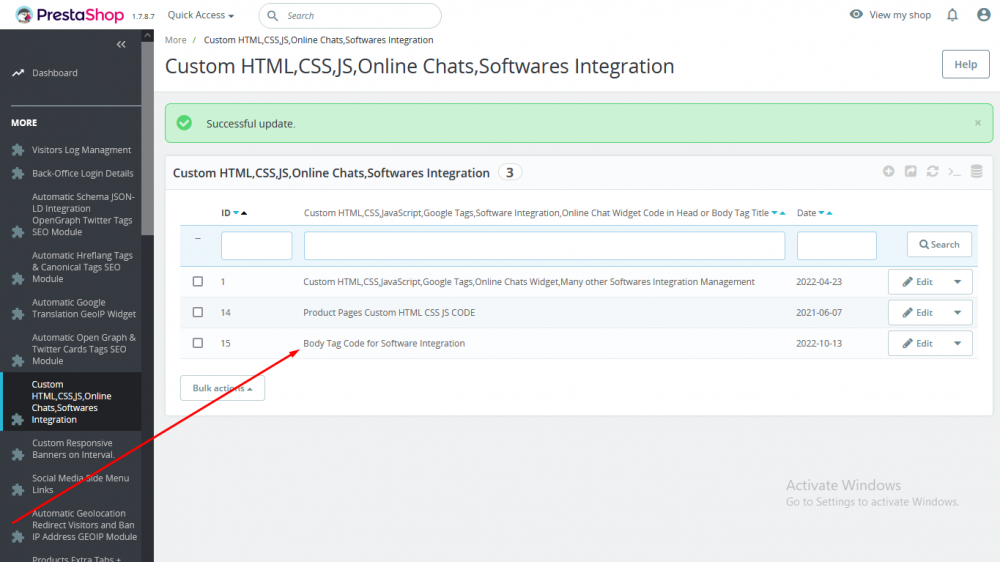The height and width of the screenshot is (562, 1000).
Task: Open the notifications bell
Action: (952, 15)
